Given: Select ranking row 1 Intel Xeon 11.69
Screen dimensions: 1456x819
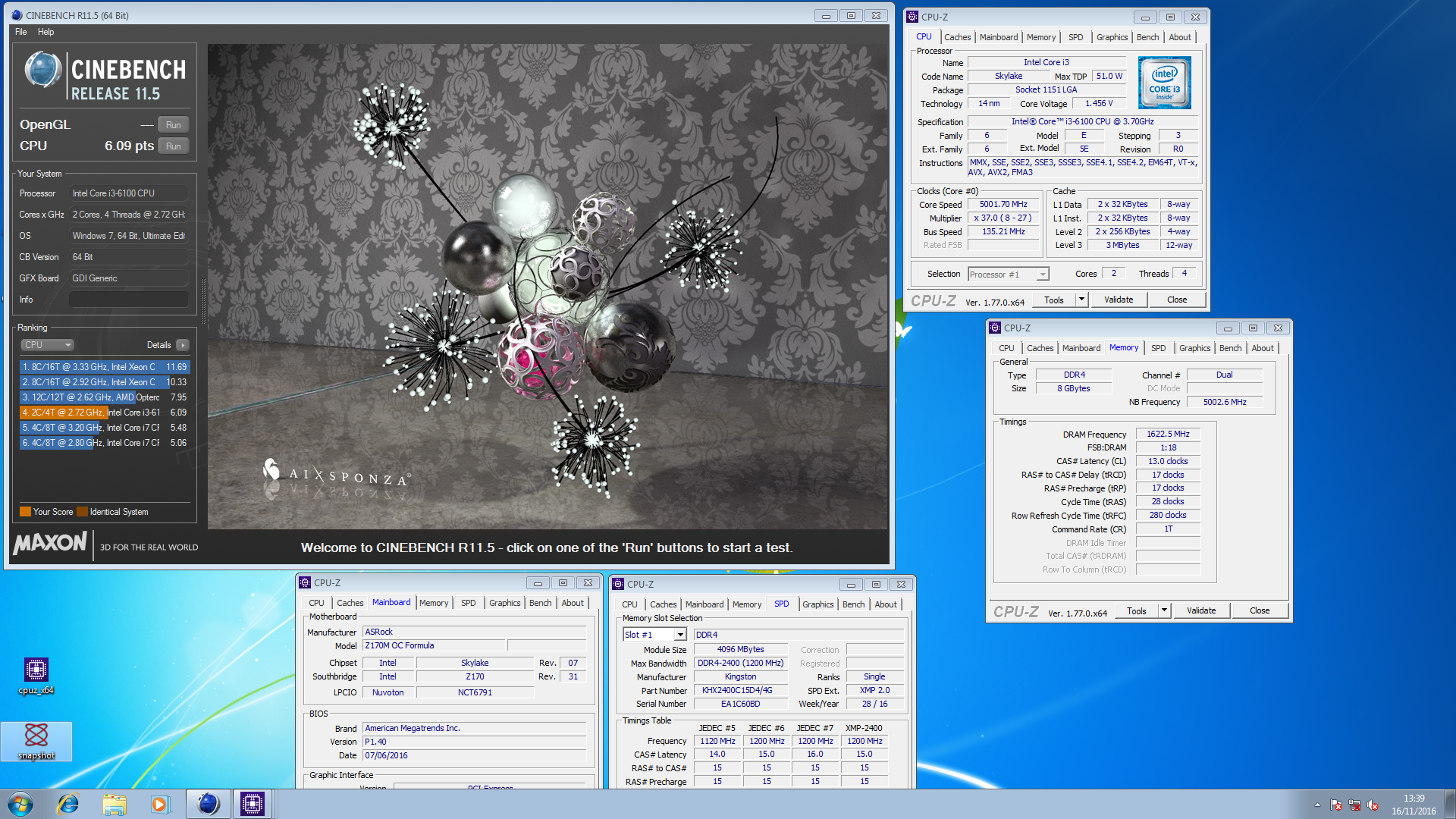Looking at the screenshot, I should (105, 367).
